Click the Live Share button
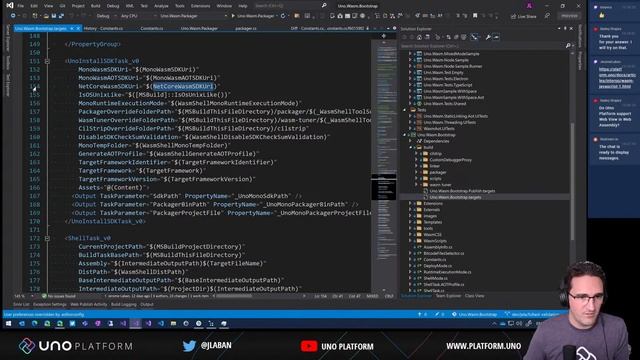Image resolution: width=640 pixels, height=360 pixels. (524, 16)
